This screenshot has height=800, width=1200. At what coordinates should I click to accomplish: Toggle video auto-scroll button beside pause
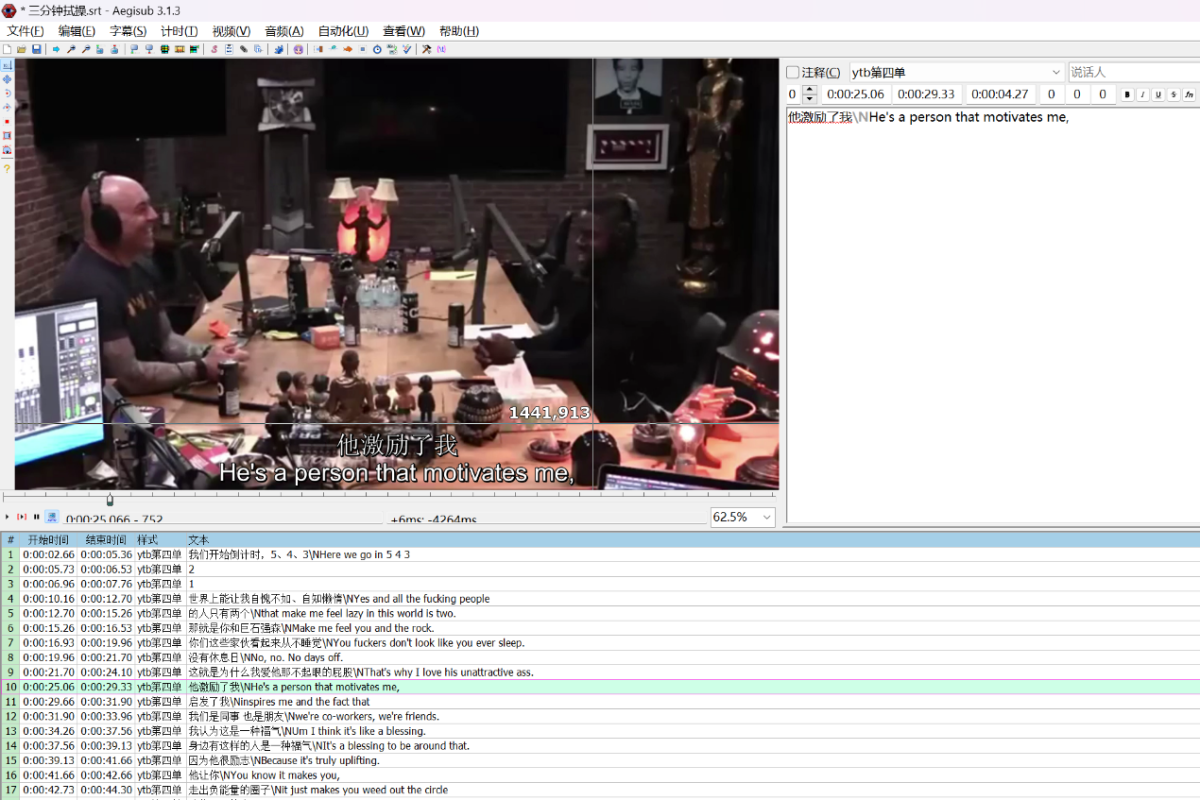(52, 517)
